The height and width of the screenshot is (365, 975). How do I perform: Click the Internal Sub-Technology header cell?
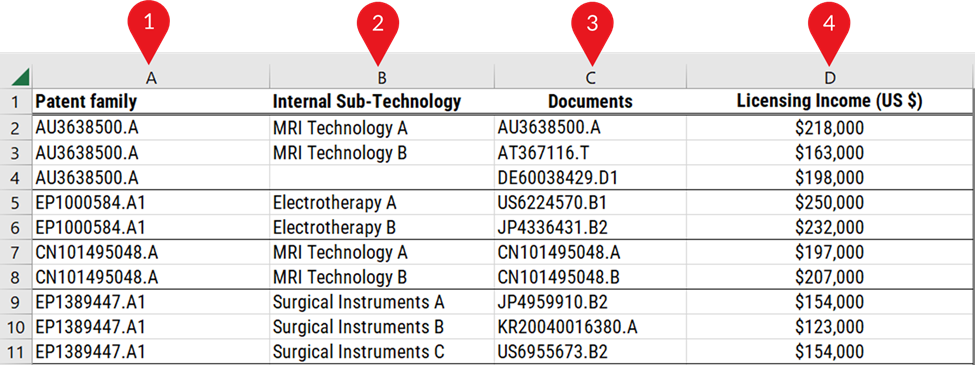pos(382,101)
